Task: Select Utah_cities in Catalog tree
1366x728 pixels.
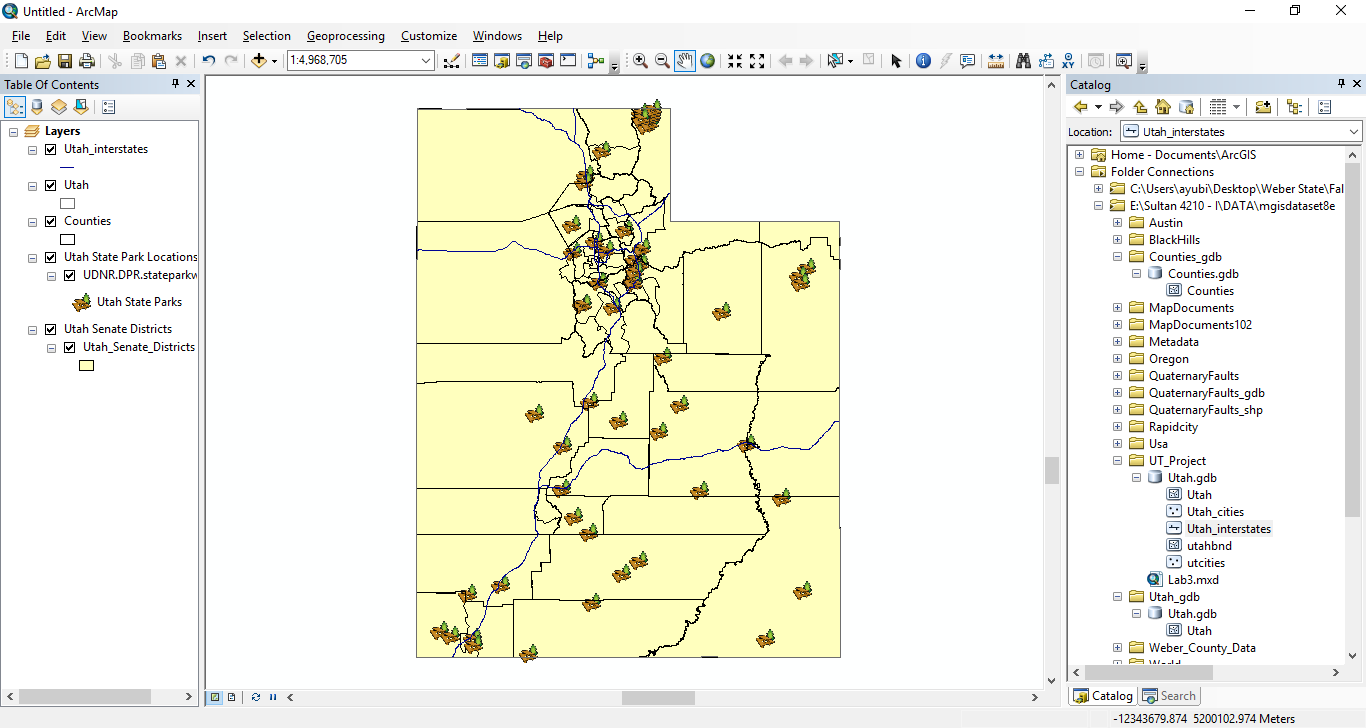Action: (1215, 512)
